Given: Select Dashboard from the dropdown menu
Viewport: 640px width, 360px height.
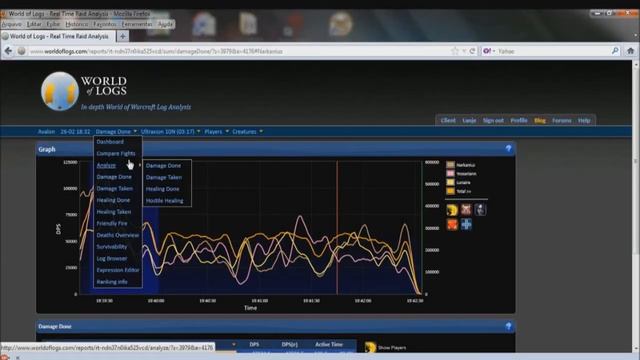Looking at the screenshot, I should coord(110,142).
